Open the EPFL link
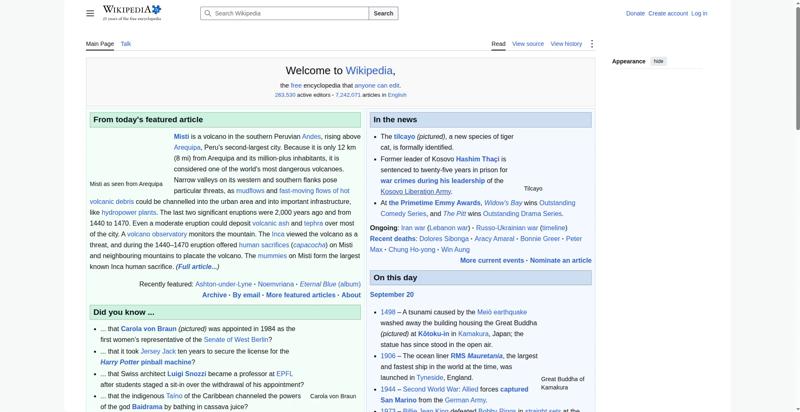This screenshot has width=800, height=412. coord(284,374)
